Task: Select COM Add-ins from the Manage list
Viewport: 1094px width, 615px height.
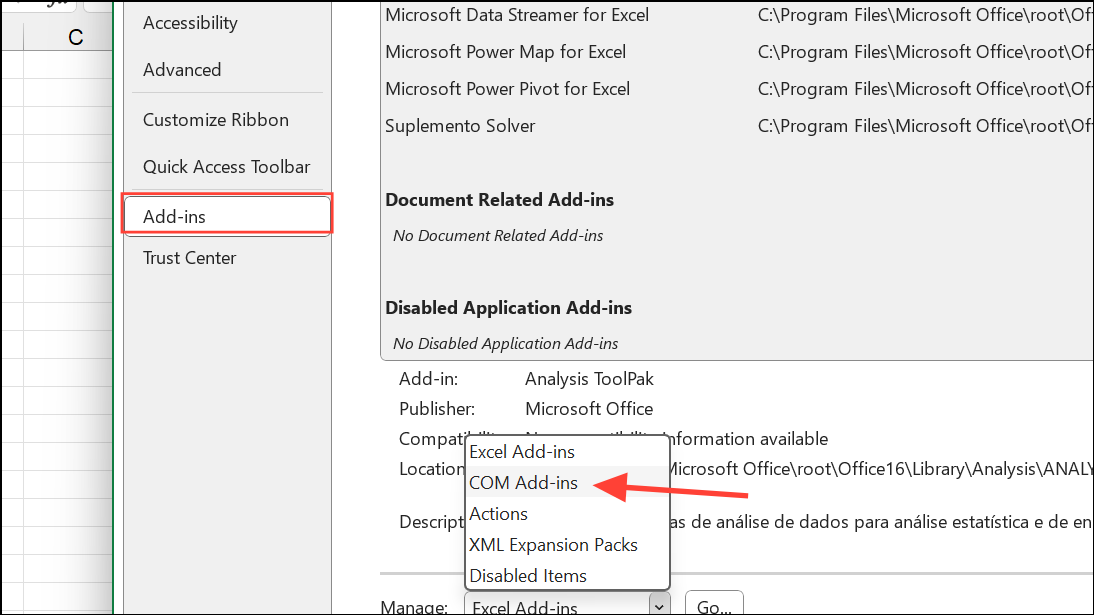Action: click(524, 482)
